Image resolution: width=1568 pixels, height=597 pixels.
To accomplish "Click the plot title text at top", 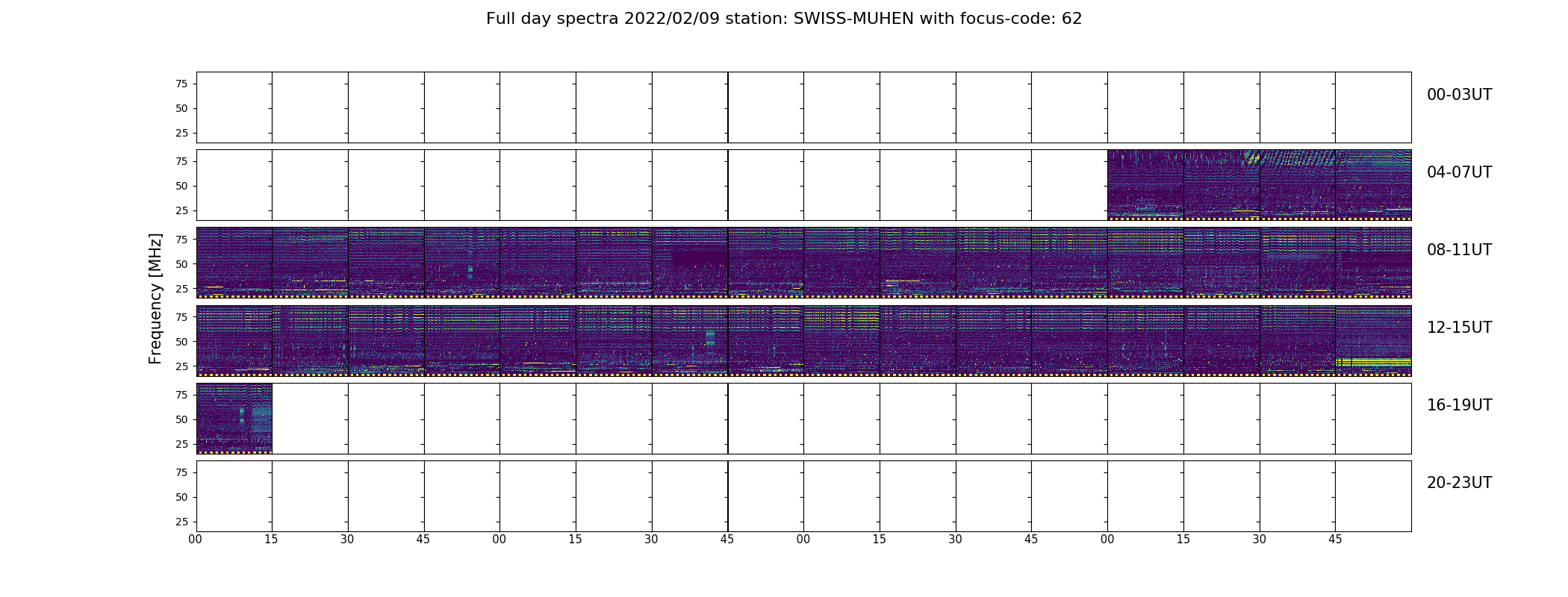I will pos(784,19).
